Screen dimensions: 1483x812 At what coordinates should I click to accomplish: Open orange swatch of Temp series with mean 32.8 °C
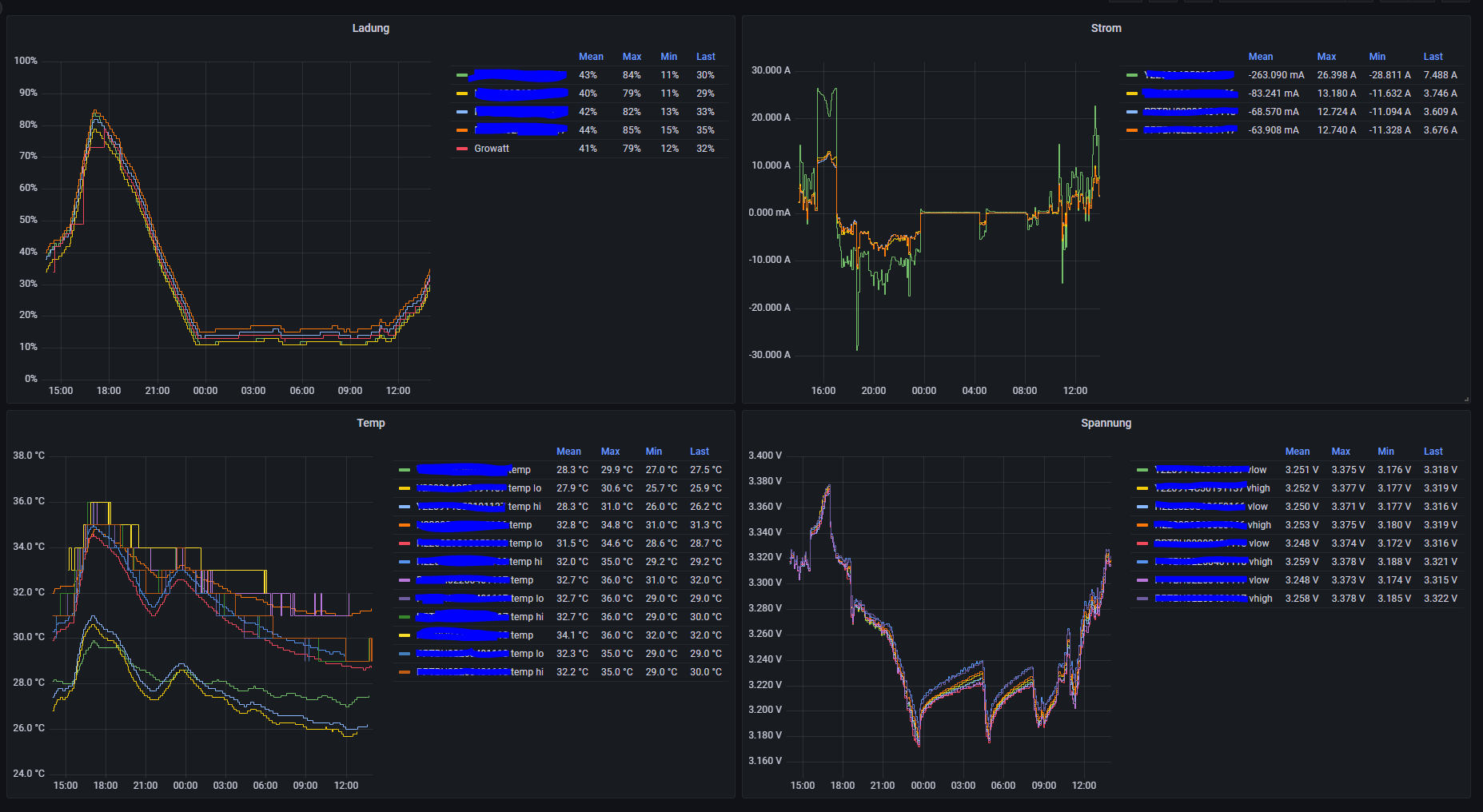[404, 525]
